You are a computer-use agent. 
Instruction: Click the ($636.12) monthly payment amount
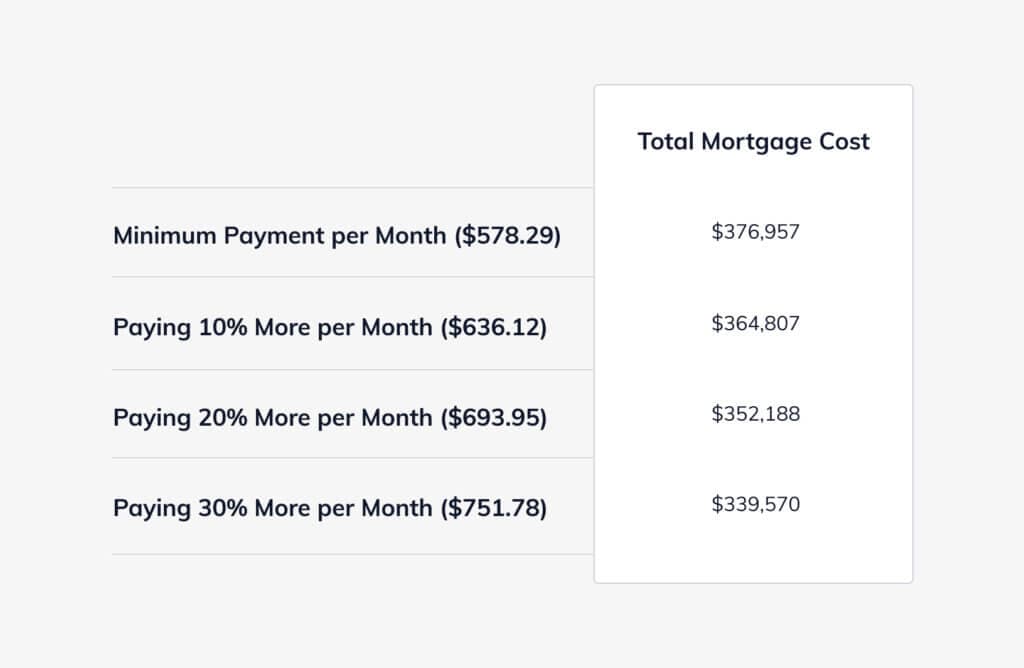click(493, 328)
